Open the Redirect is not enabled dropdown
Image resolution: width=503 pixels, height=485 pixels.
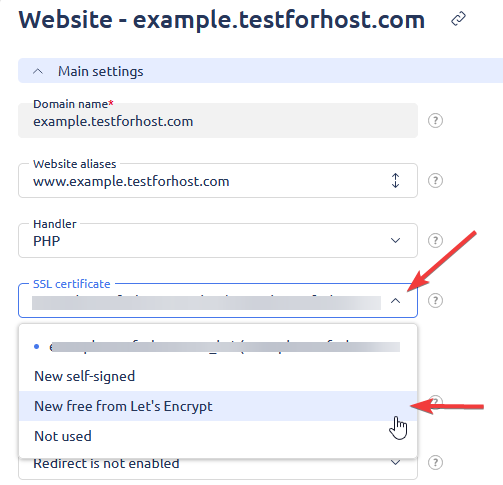click(x=218, y=465)
